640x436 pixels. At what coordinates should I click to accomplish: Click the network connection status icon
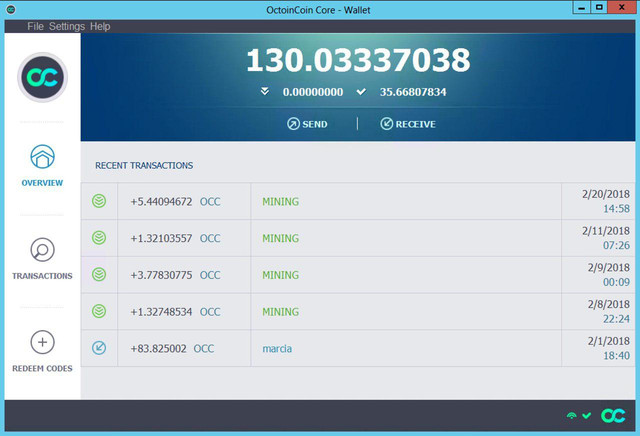pyautogui.click(x=572, y=416)
